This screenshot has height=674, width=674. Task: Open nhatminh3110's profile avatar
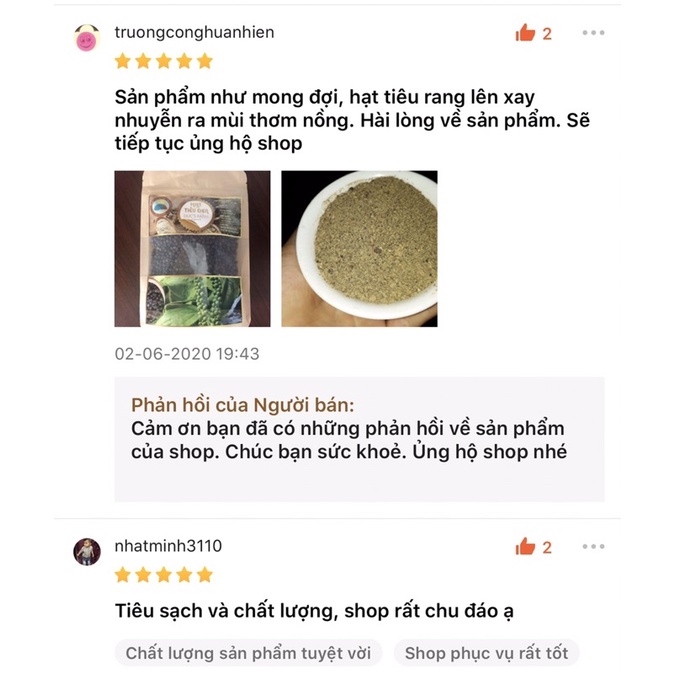pyautogui.click(x=87, y=551)
